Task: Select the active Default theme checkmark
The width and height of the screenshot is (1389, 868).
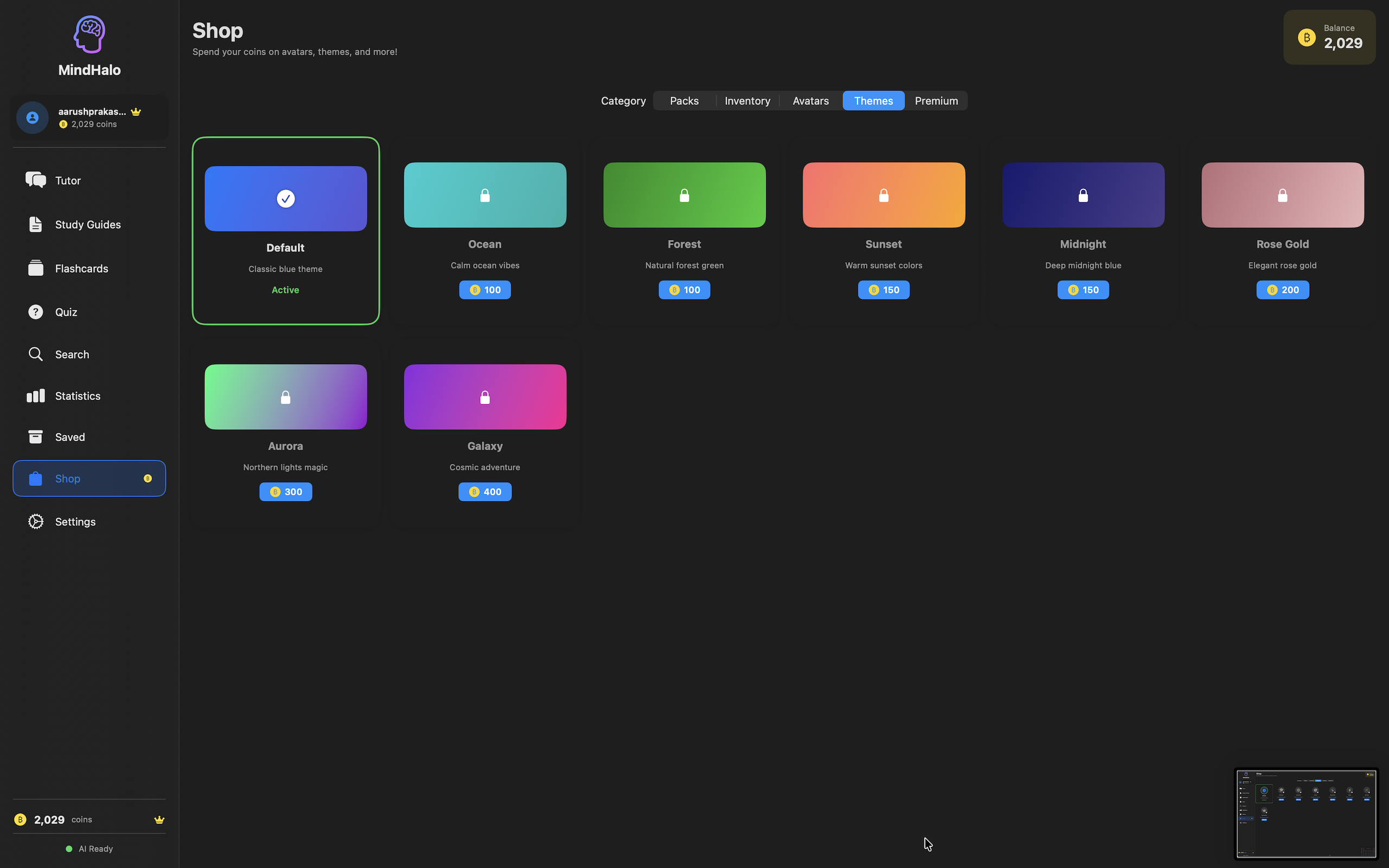Action: click(285, 199)
